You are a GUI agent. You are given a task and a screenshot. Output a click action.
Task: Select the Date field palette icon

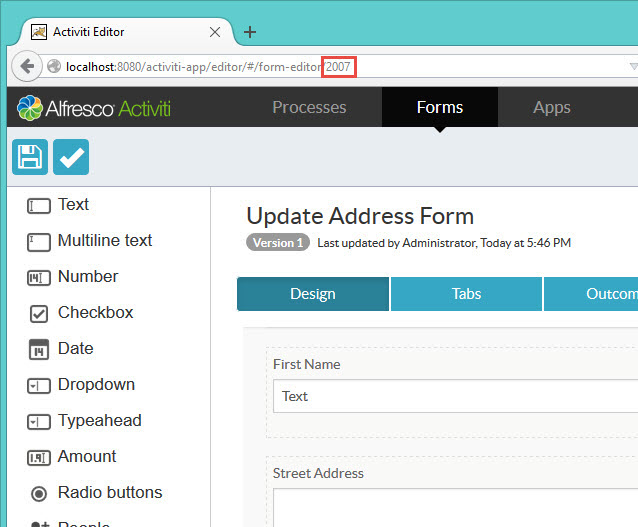pyautogui.click(x=39, y=350)
